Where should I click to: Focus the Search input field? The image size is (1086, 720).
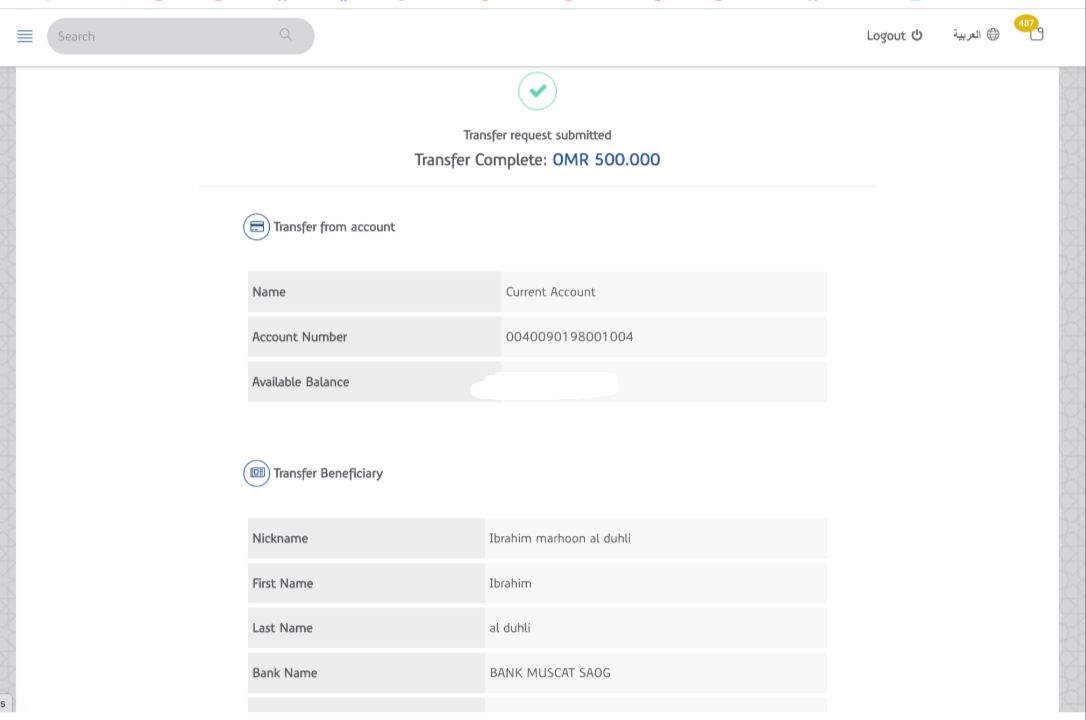point(160,36)
